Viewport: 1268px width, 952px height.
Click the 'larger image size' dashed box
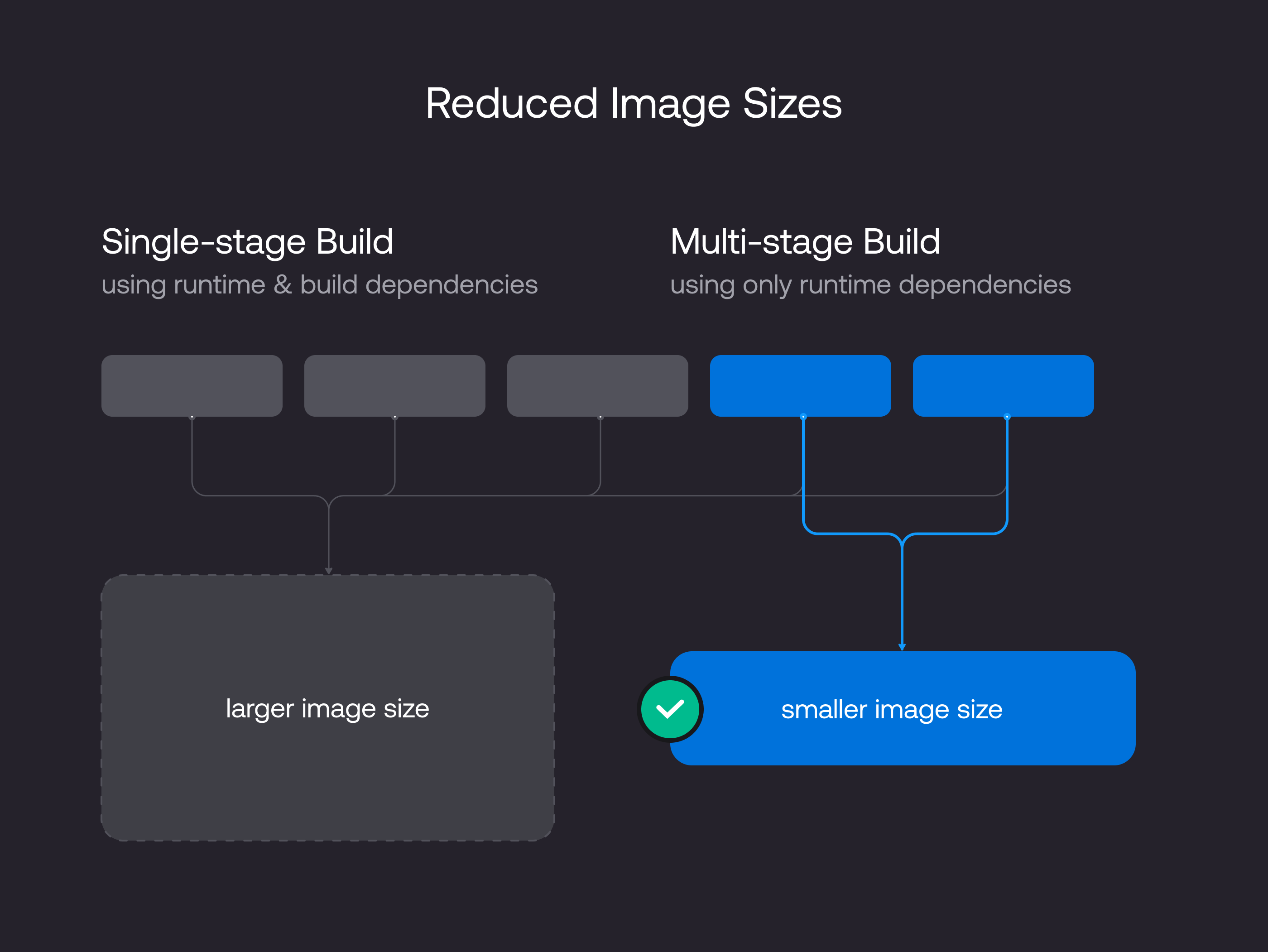[327, 708]
